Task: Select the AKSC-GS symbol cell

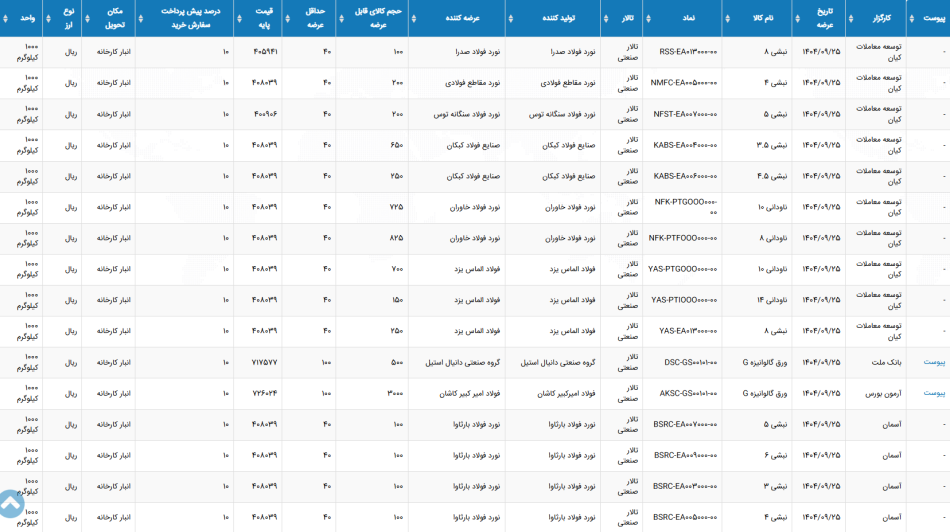Action: pyautogui.click(x=688, y=393)
